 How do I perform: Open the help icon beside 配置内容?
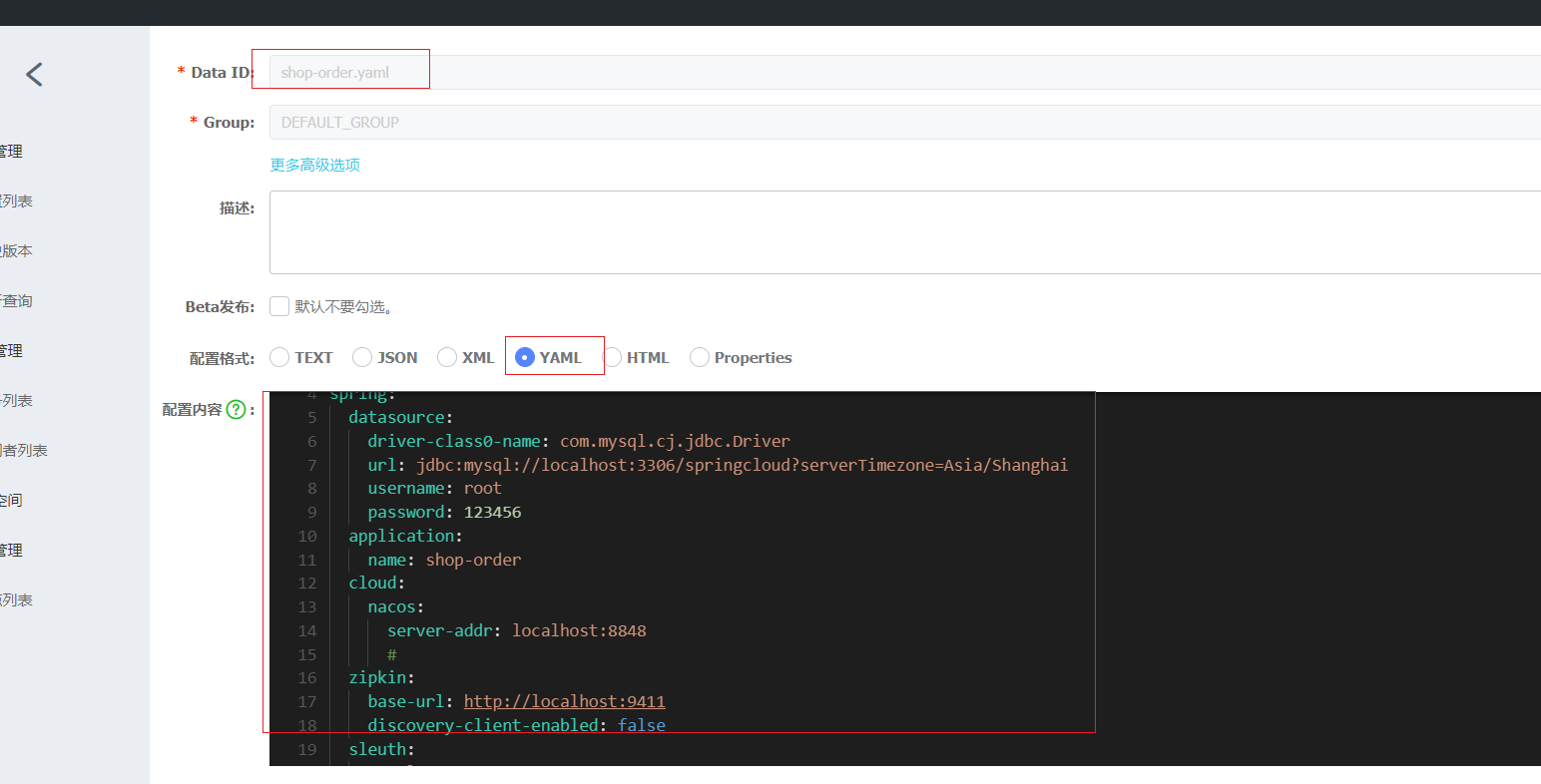tap(236, 409)
